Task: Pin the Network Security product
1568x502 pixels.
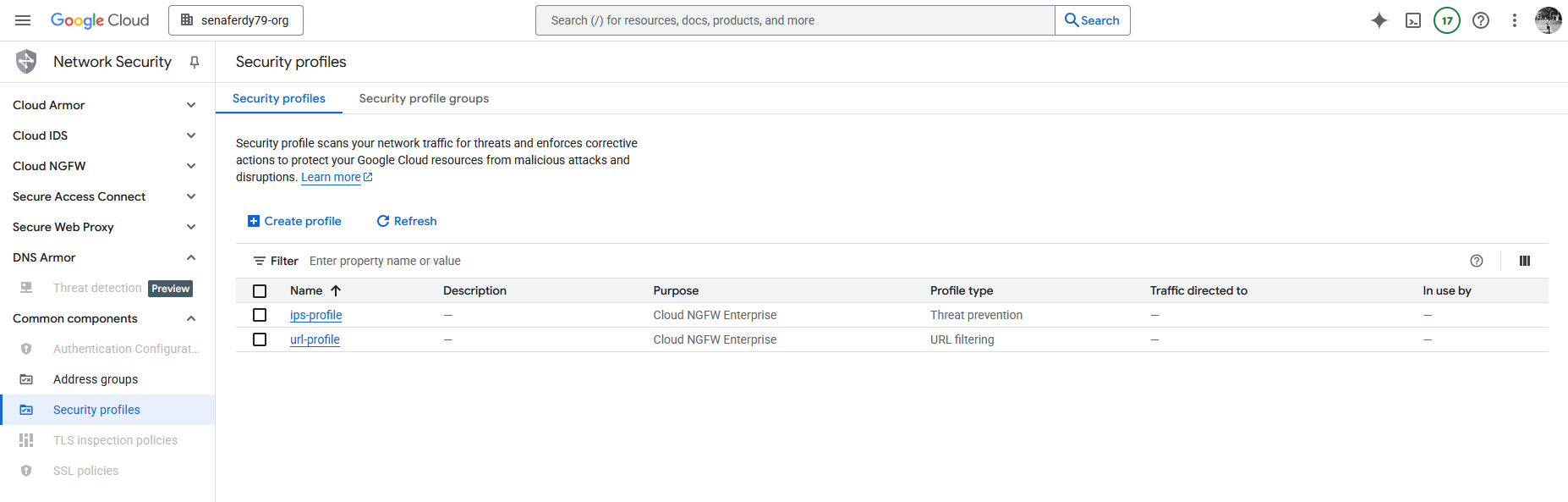Action: point(195,62)
